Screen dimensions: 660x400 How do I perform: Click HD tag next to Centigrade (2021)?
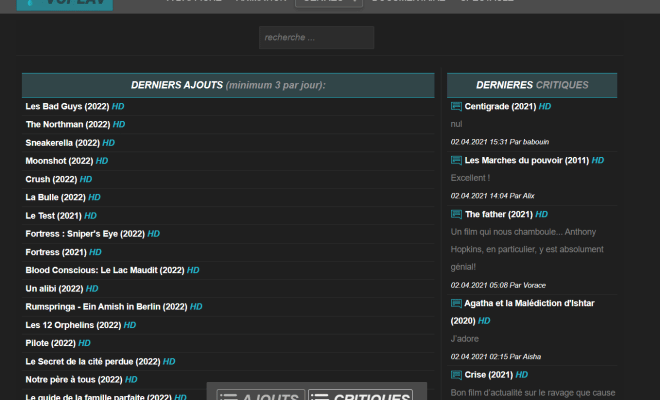pyautogui.click(x=545, y=107)
